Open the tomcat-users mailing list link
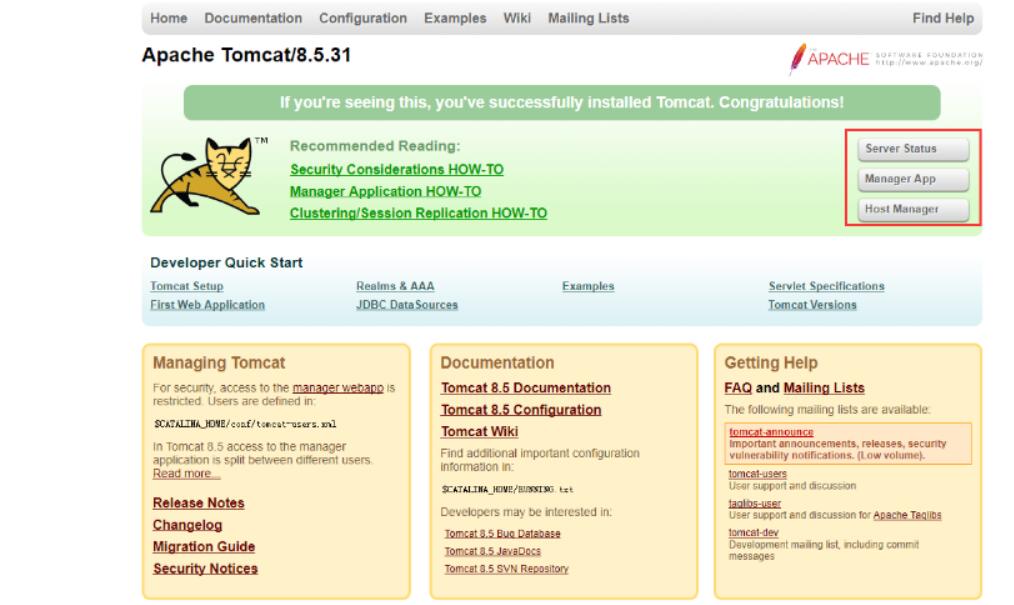The width and height of the screenshot is (1014, 605). pyautogui.click(x=757, y=474)
